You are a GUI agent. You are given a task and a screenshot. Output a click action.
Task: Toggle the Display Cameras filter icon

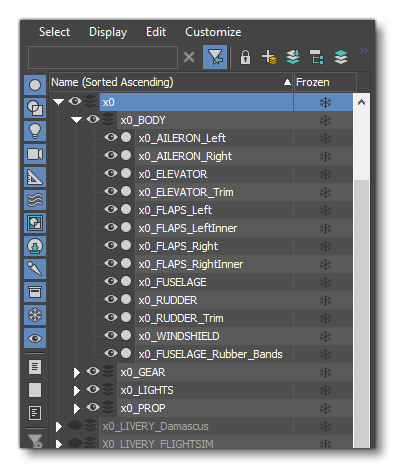coord(35,154)
